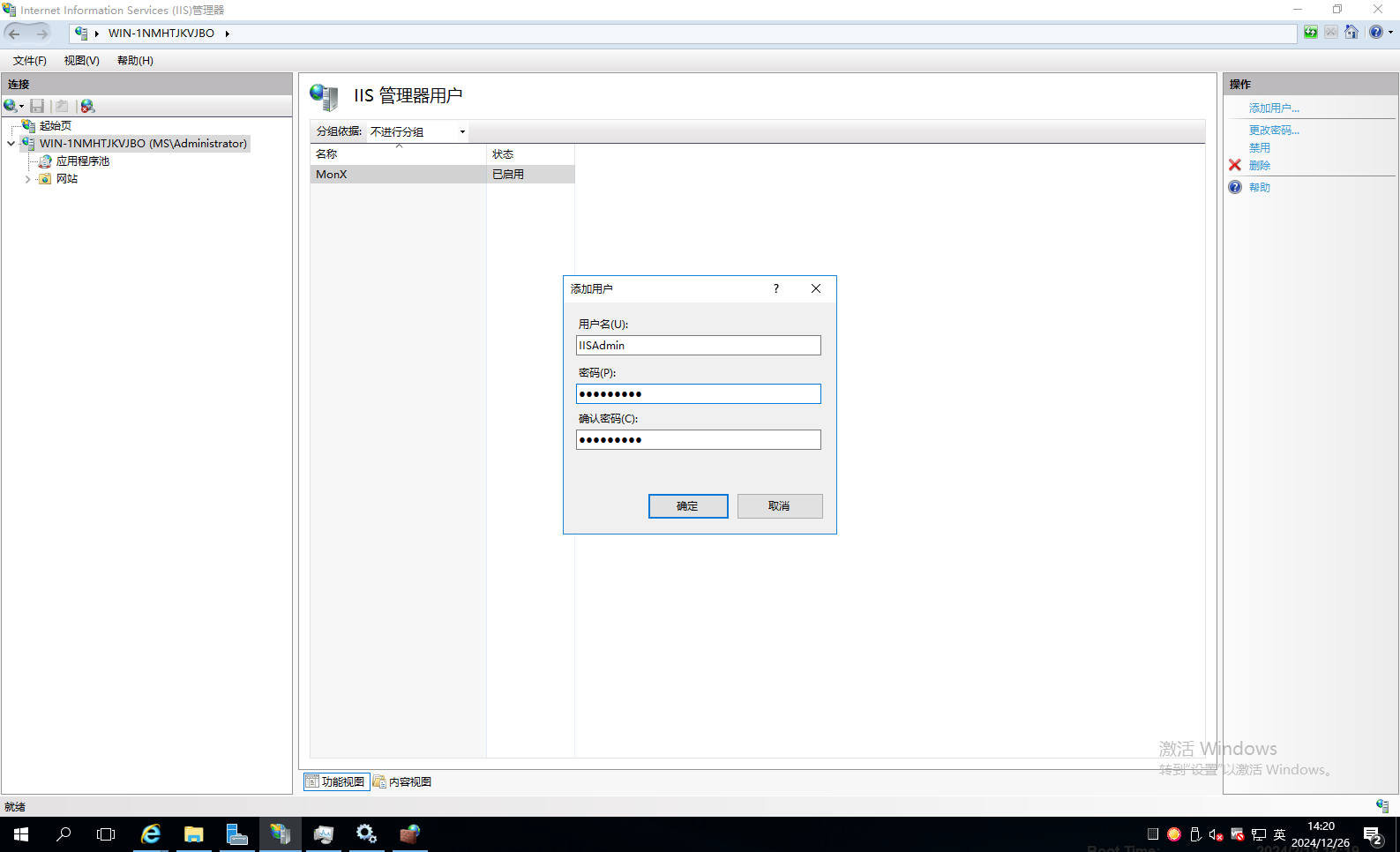The width and height of the screenshot is (1400, 852).
Task: Click the save icon in Connections toolbar
Action: coord(37,106)
